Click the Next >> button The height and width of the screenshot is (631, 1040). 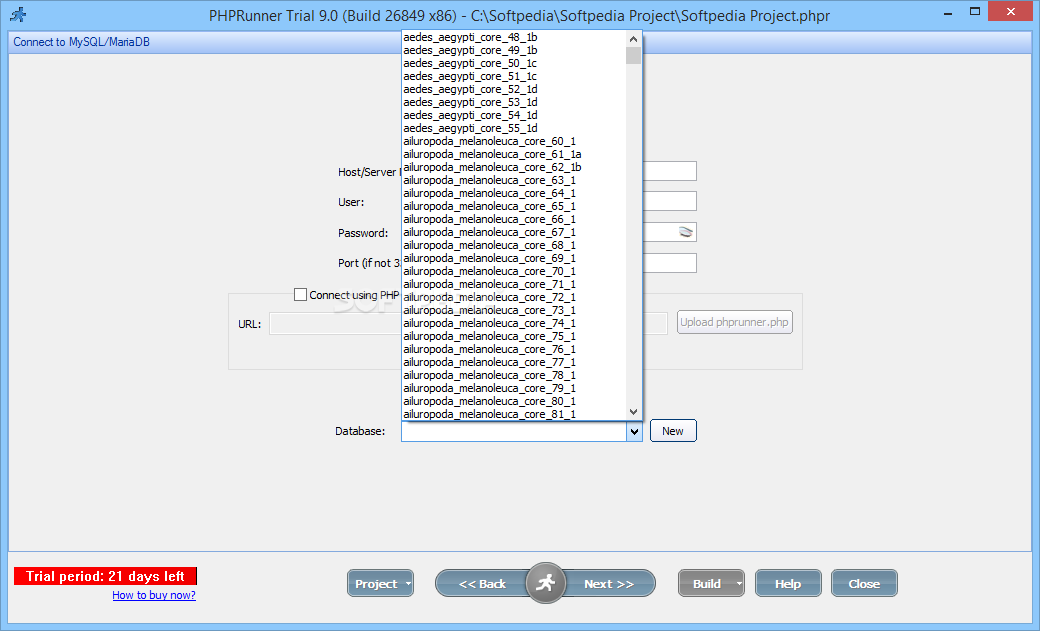[x=609, y=584]
